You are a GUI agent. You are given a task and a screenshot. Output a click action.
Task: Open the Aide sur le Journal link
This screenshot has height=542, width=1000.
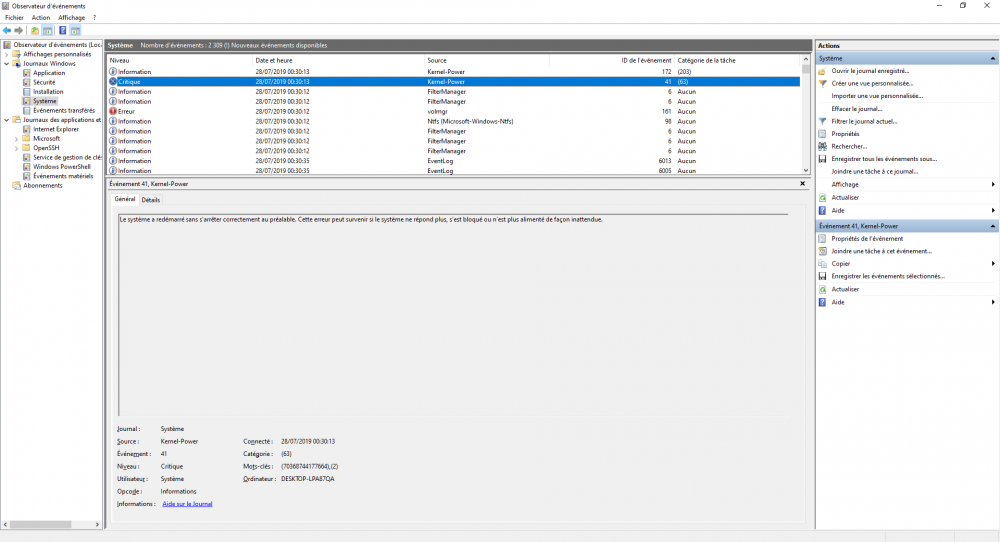pyautogui.click(x=187, y=504)
